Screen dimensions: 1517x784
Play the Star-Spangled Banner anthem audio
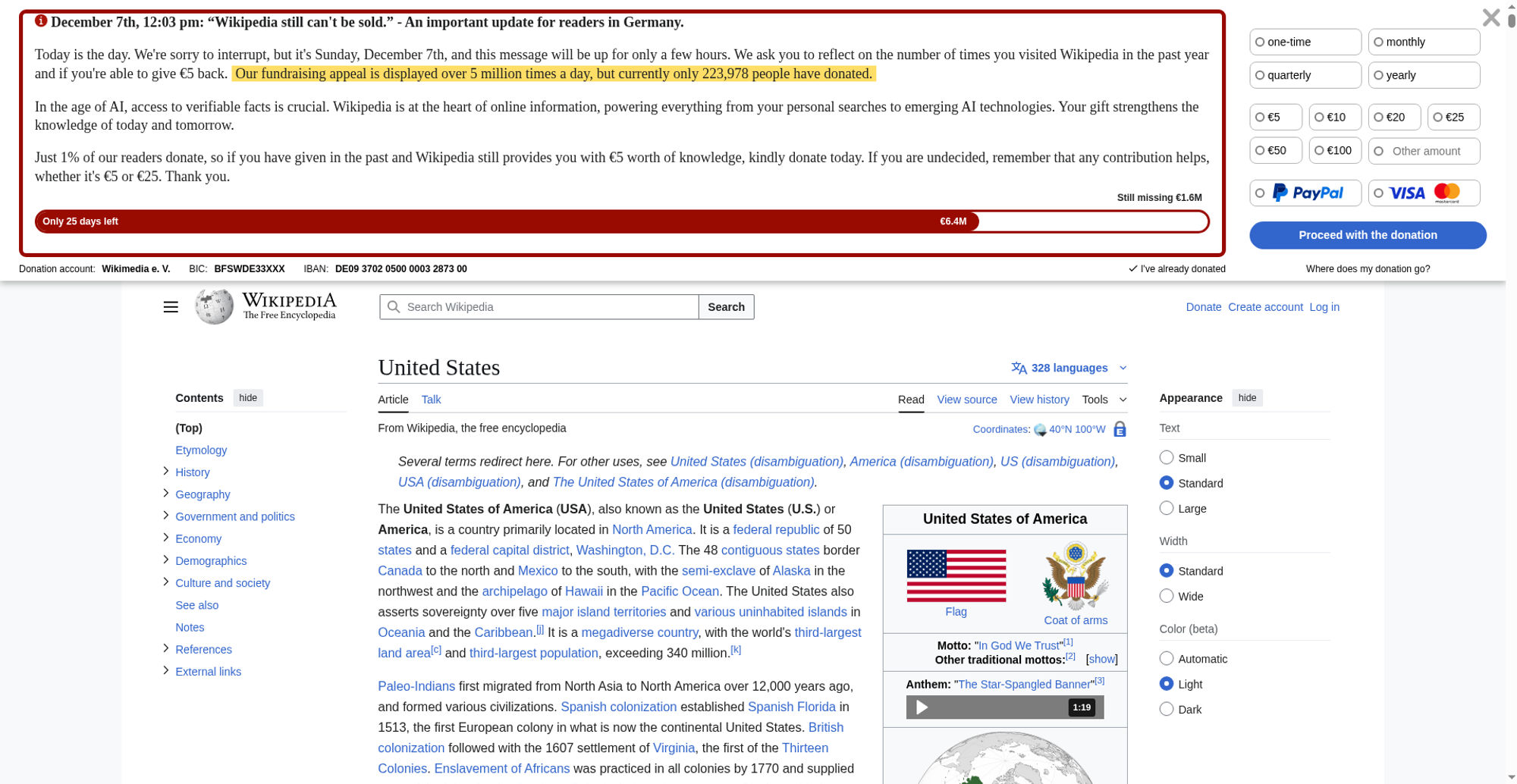(922, 707)
